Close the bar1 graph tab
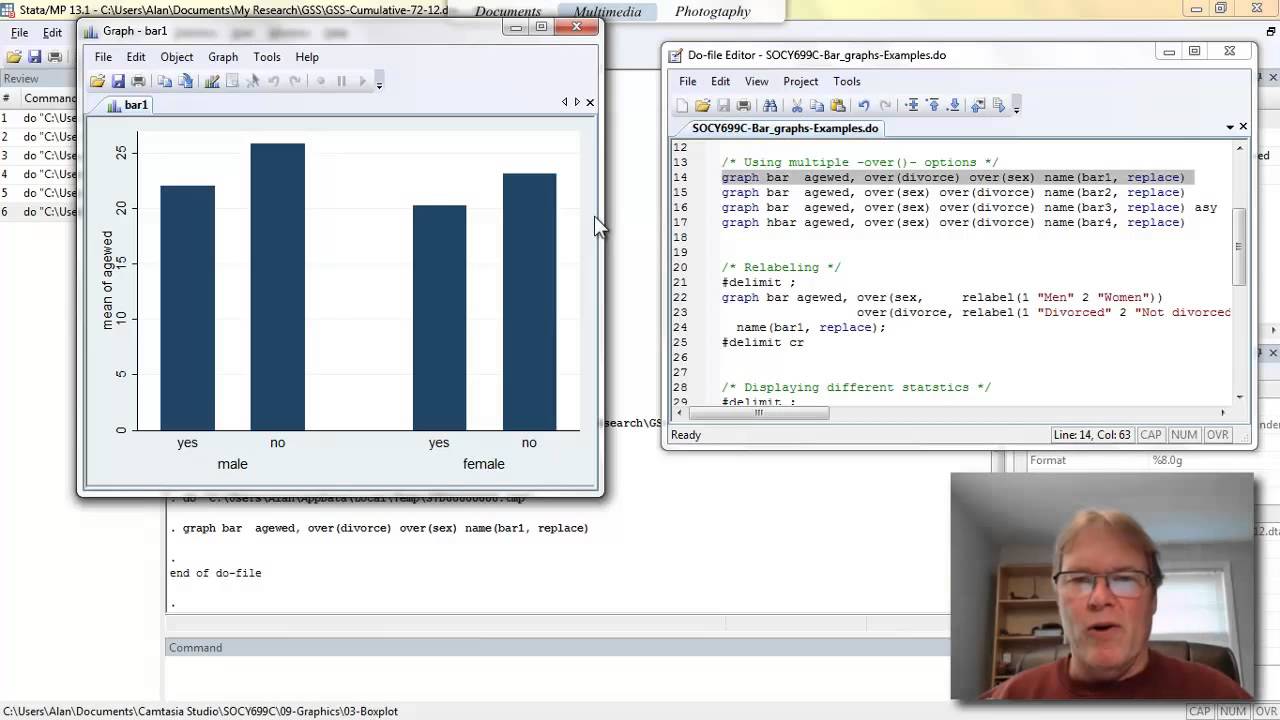Screen dimensions: 1280x720 point(590,102)
